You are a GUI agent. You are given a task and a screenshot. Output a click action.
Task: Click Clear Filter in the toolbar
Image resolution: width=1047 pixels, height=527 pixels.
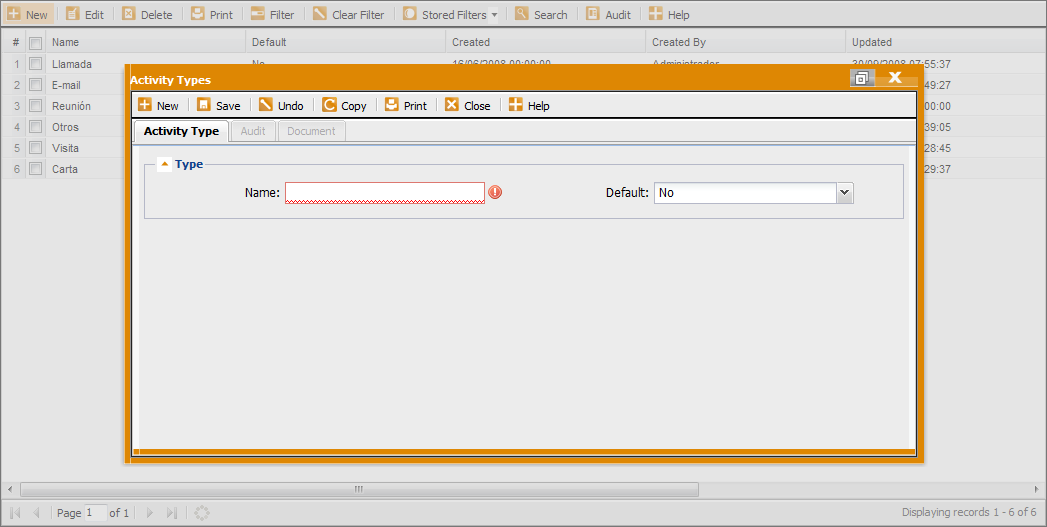349,14
